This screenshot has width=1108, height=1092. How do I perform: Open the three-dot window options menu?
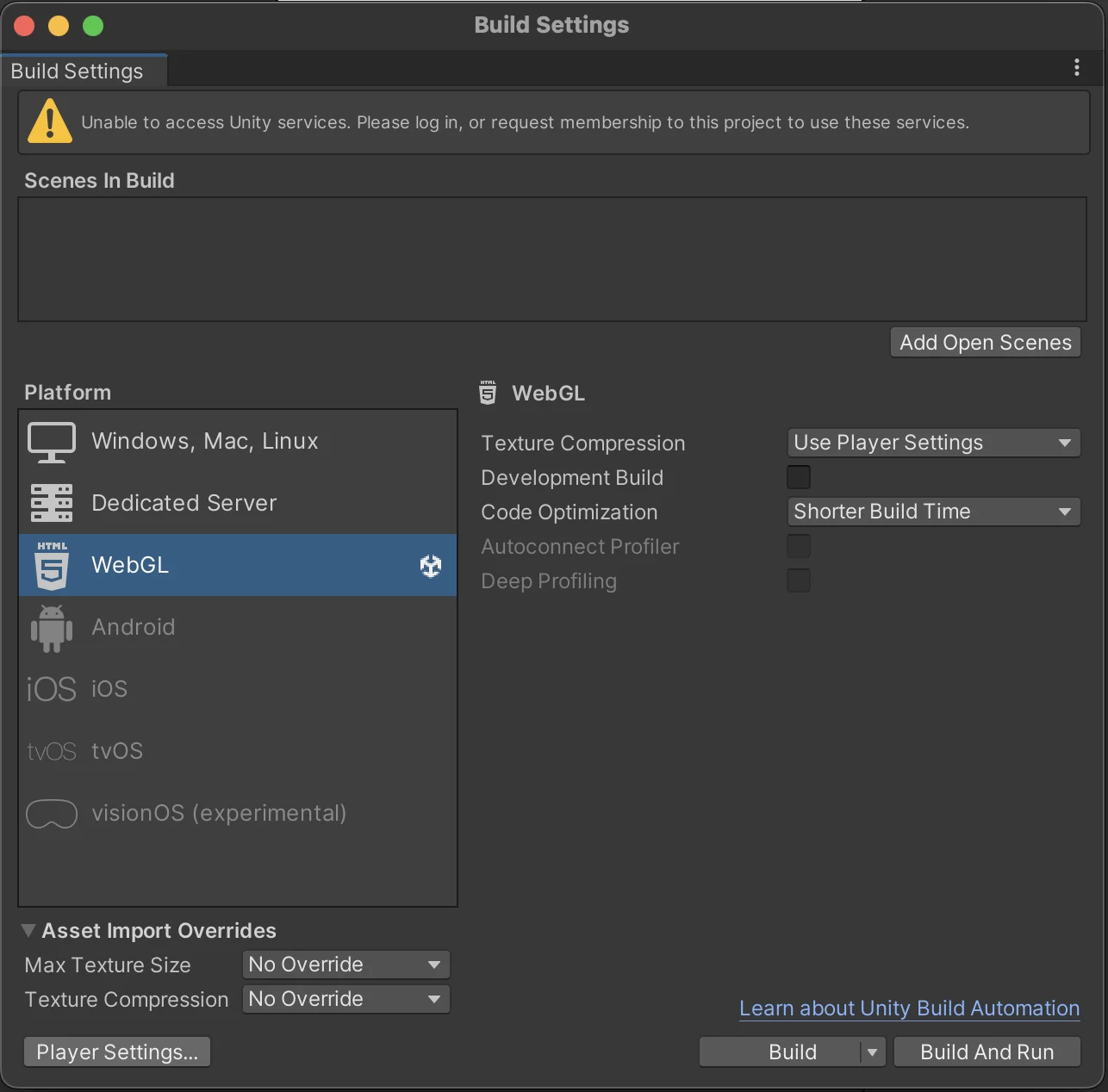1076,68
